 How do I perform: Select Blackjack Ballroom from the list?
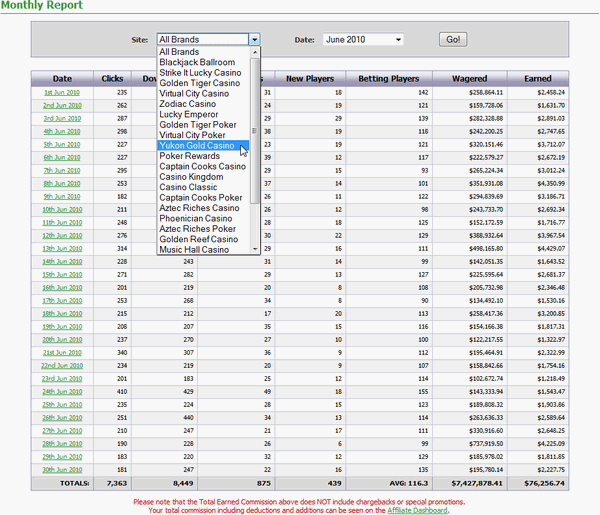tap(203, 62)
